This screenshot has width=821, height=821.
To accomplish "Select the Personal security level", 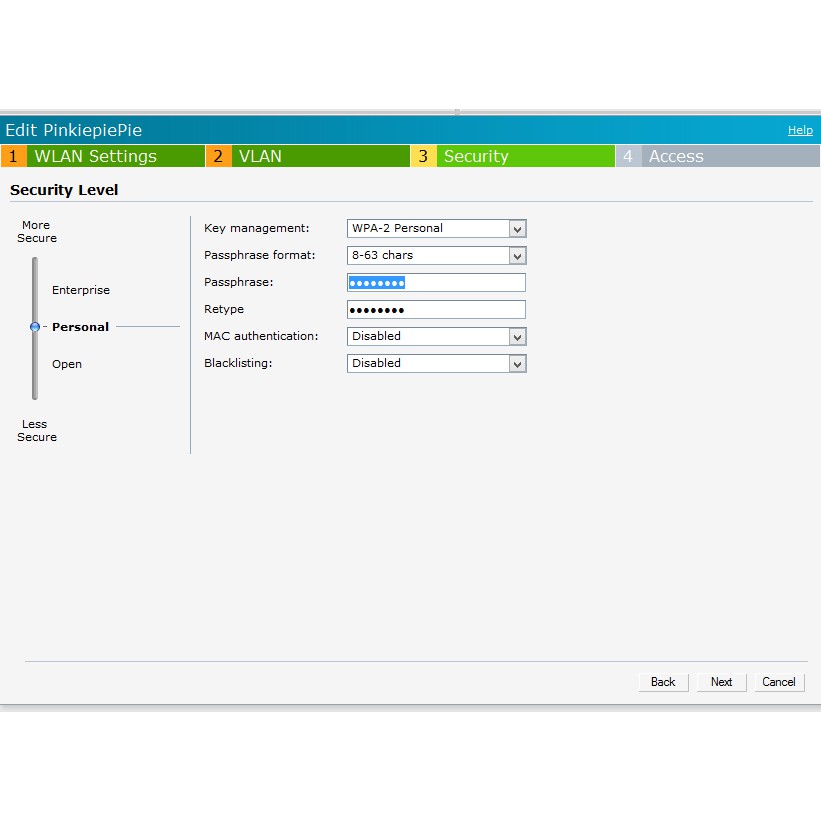I will (80, 327).
